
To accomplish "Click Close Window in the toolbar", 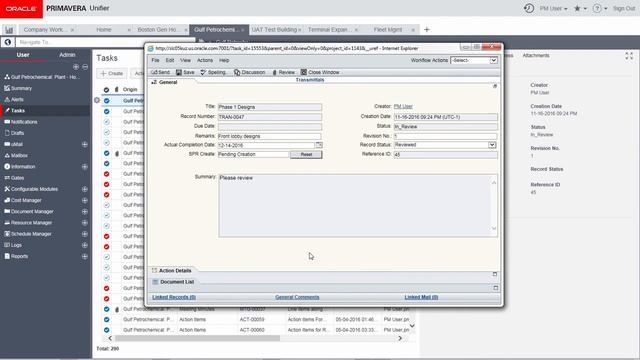I will click(320, 72).
